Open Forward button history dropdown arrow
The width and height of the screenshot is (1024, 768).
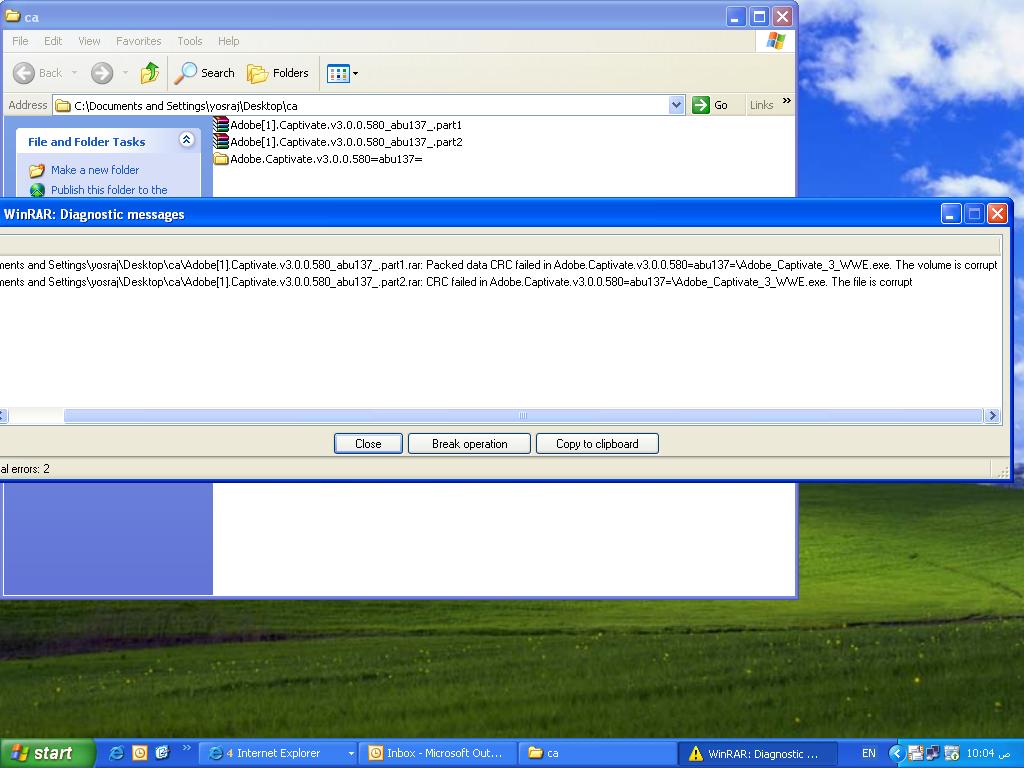(125, 73)
